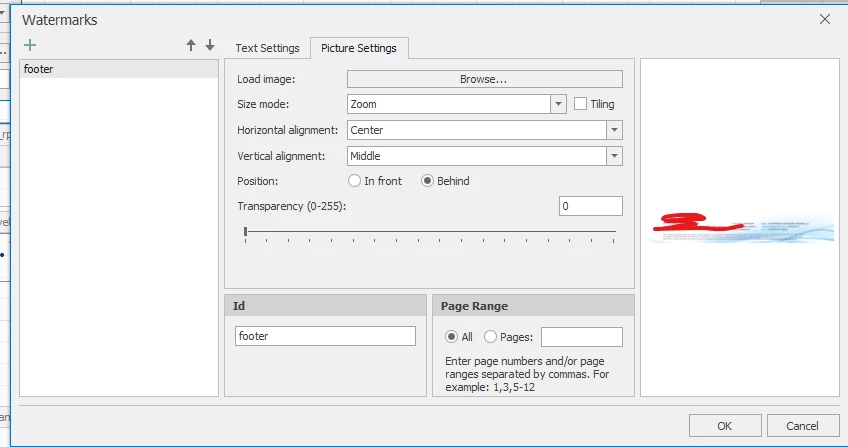The width and height of the screenshot is (848, 447).
Task: Switch to the Text Settings tab
Action: click(267, 48)
